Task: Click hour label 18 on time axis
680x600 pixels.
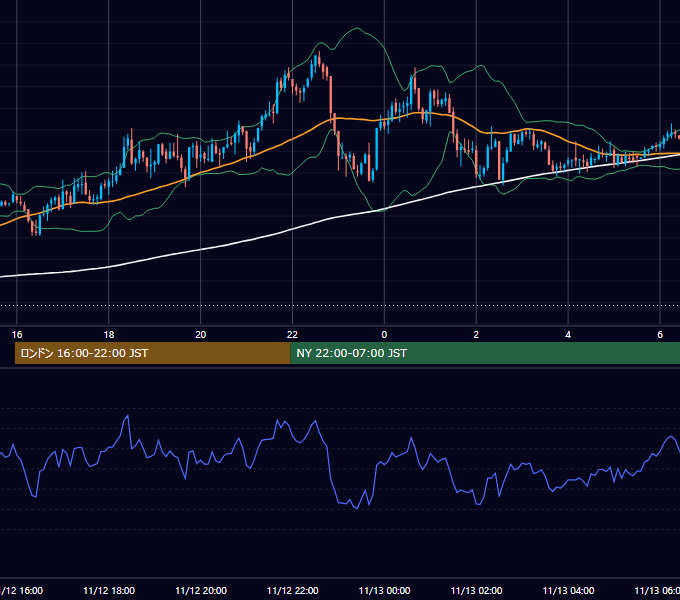Action: (x=109, y=335)
